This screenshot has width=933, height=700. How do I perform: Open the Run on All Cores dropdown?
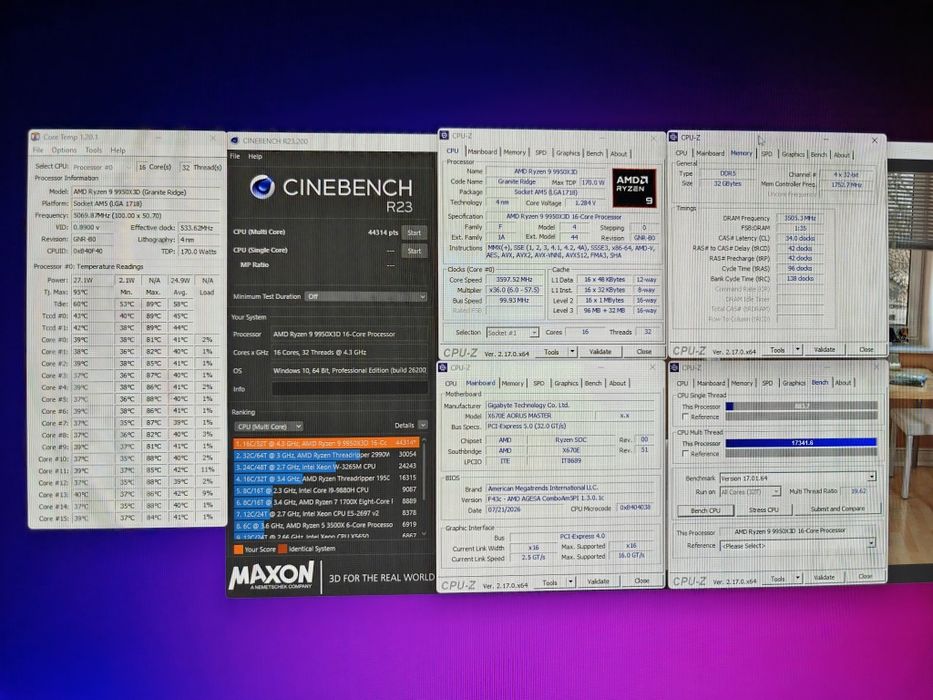(x=750, y=492)
